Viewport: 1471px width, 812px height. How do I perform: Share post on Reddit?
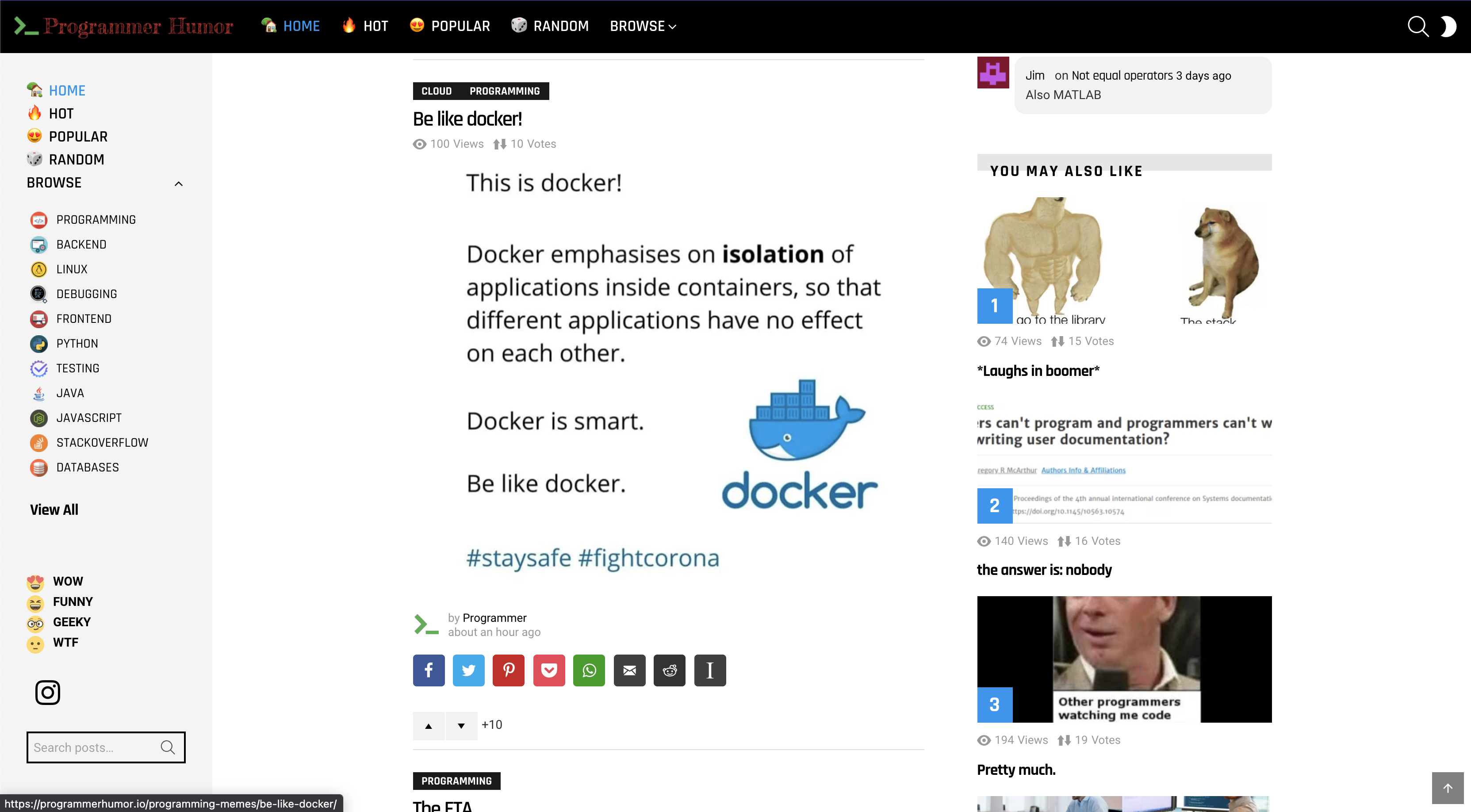pyautogui.click(x=669, y=670)
